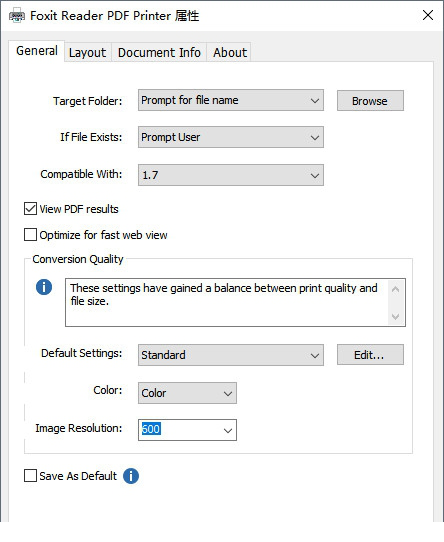Go to the About tab
Viewport: 444px width, 542px height.
click(230, 53)
